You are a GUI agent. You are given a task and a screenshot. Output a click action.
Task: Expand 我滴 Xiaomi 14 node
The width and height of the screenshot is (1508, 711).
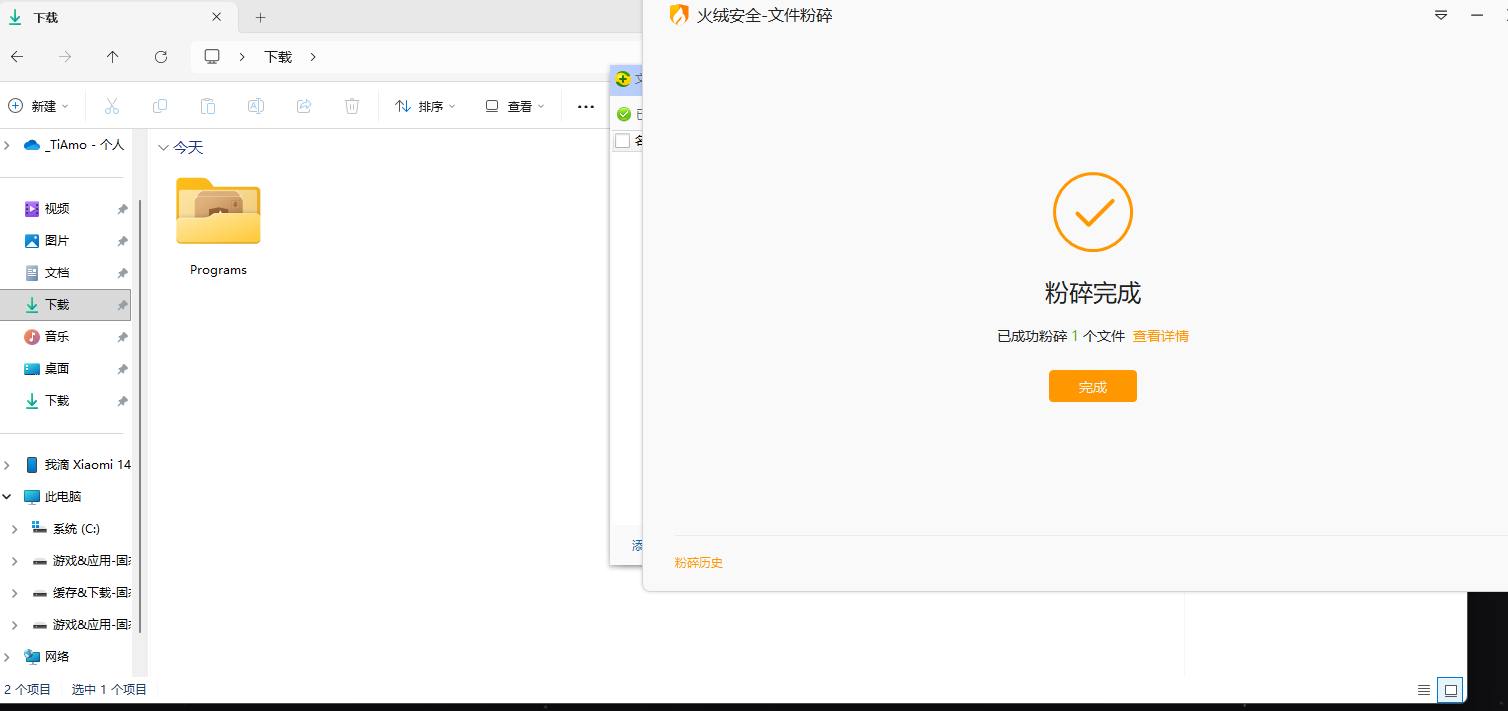(x=7, y=465)
